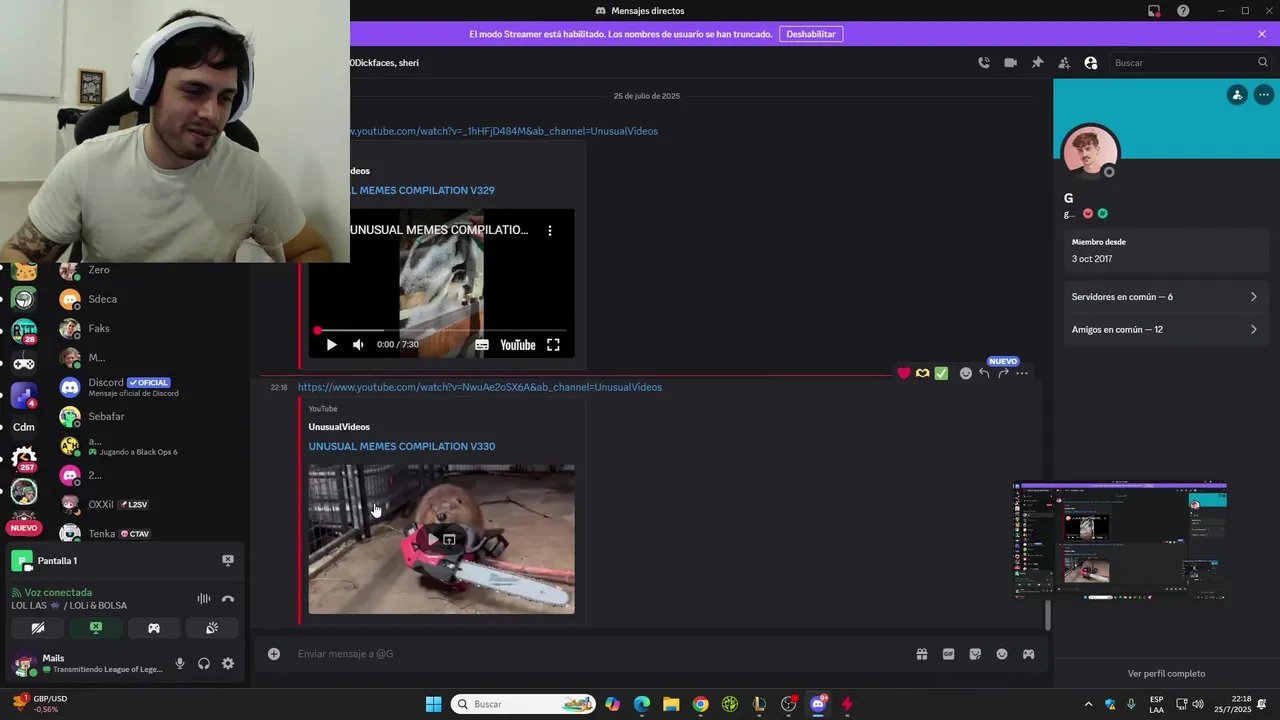Open the DM with Sdeca
The height and width of the screenshot is (720, 1280).
(x=149, y=299)
